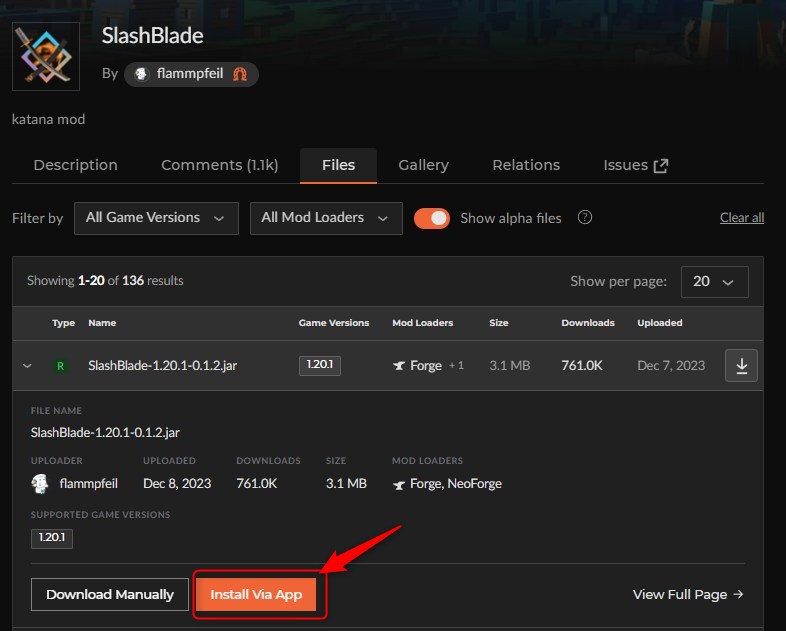Open the All Mod Loaders dropdown
This screenshot has width=786, height=631.
pyautogui.click(x=326, y=218)
